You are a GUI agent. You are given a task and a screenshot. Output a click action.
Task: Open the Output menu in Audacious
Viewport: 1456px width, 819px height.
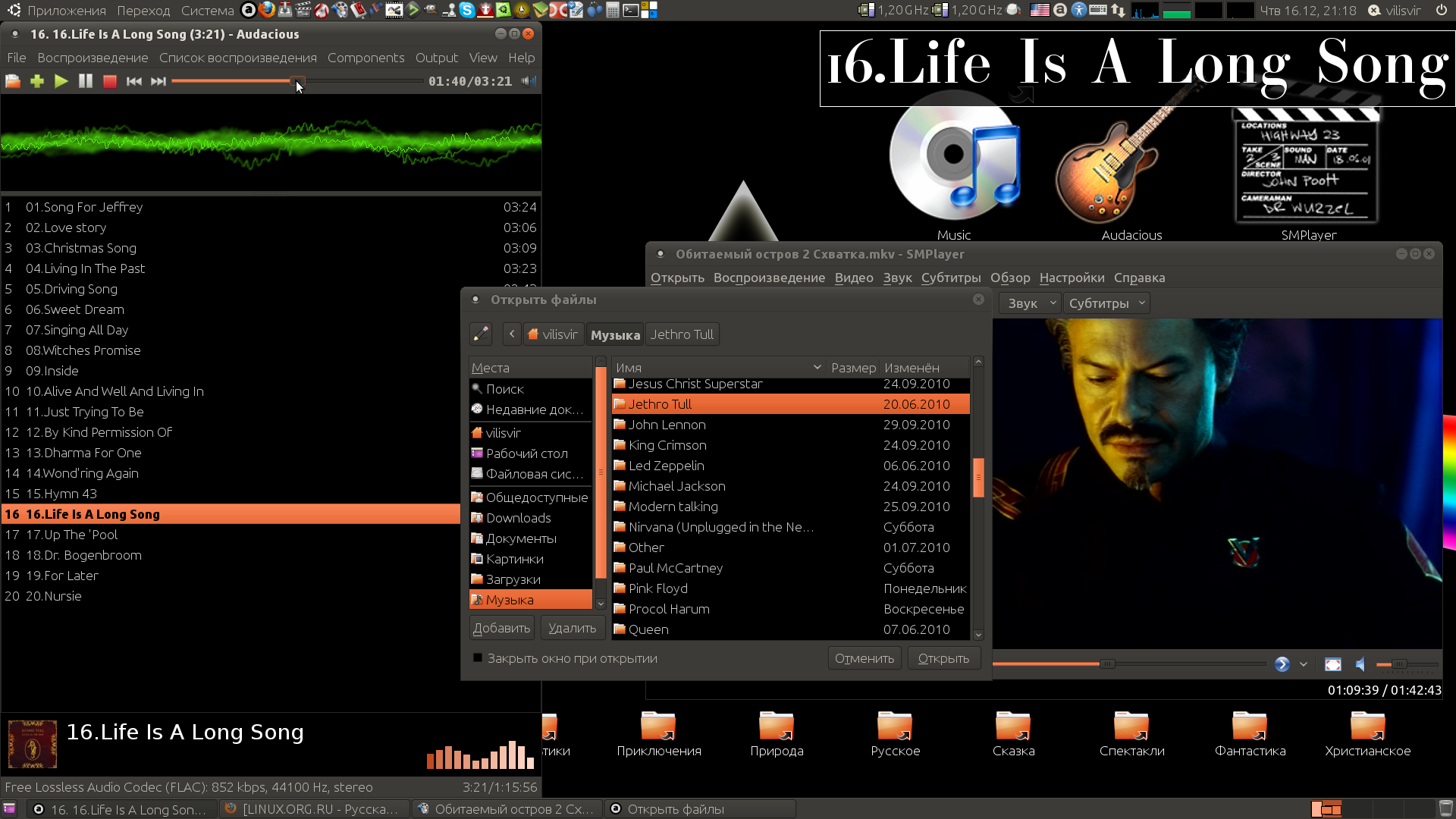(437, 58)
